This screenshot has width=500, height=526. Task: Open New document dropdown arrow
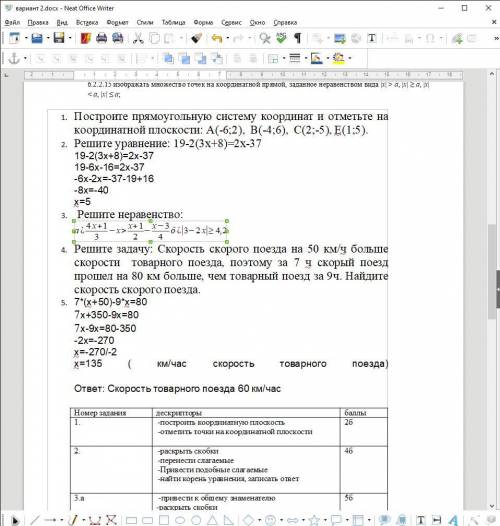[26, 38]
